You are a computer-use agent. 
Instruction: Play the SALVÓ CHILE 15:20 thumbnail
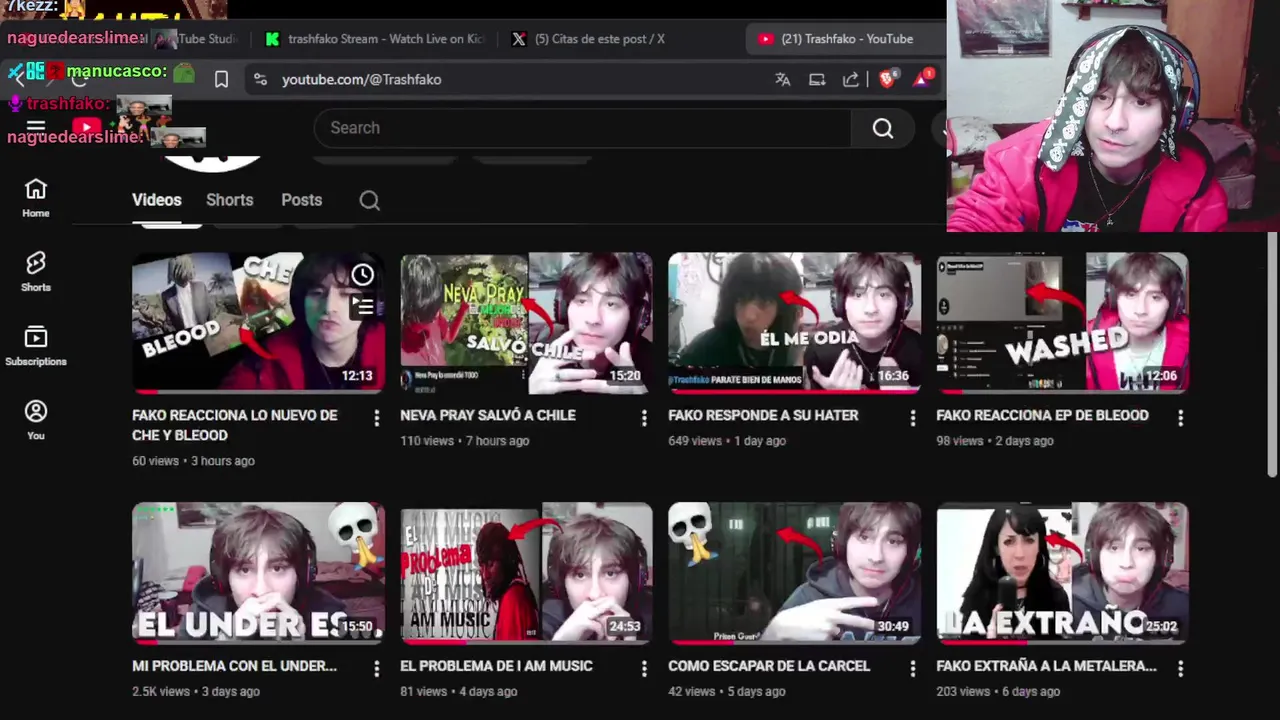(x=526, y=322)
